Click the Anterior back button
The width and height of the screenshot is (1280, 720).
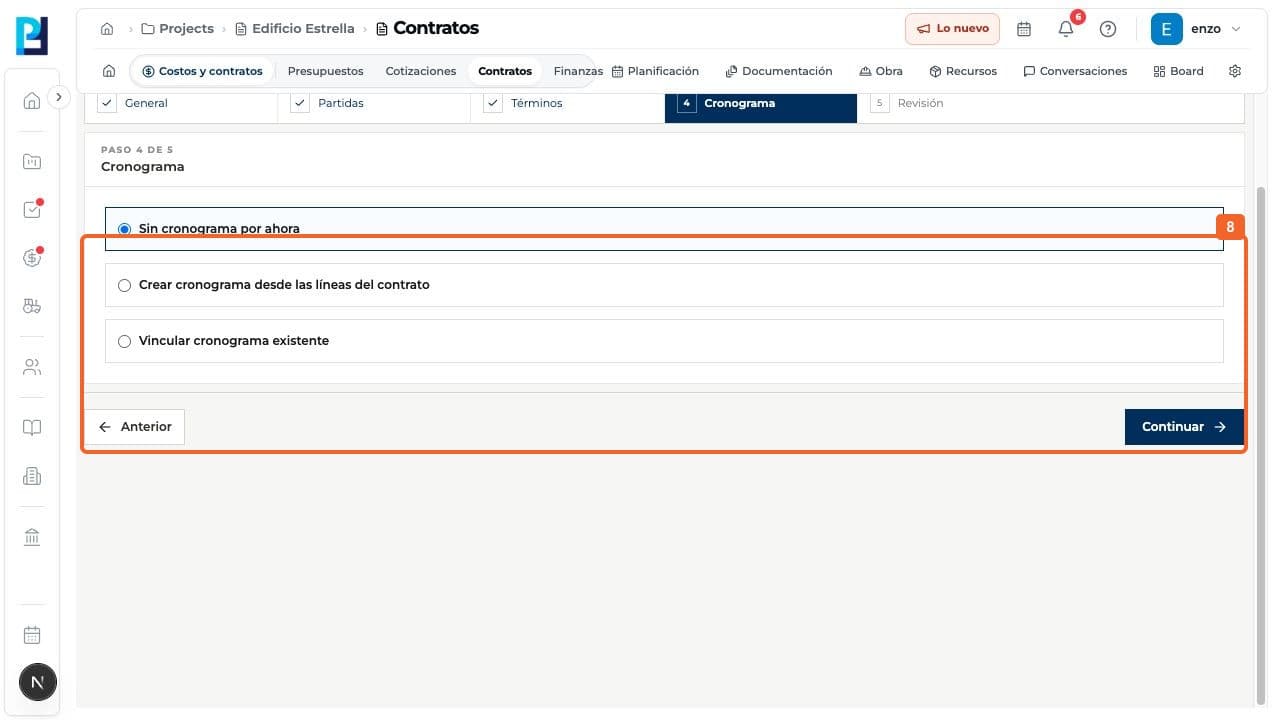[x=135, y=427]
